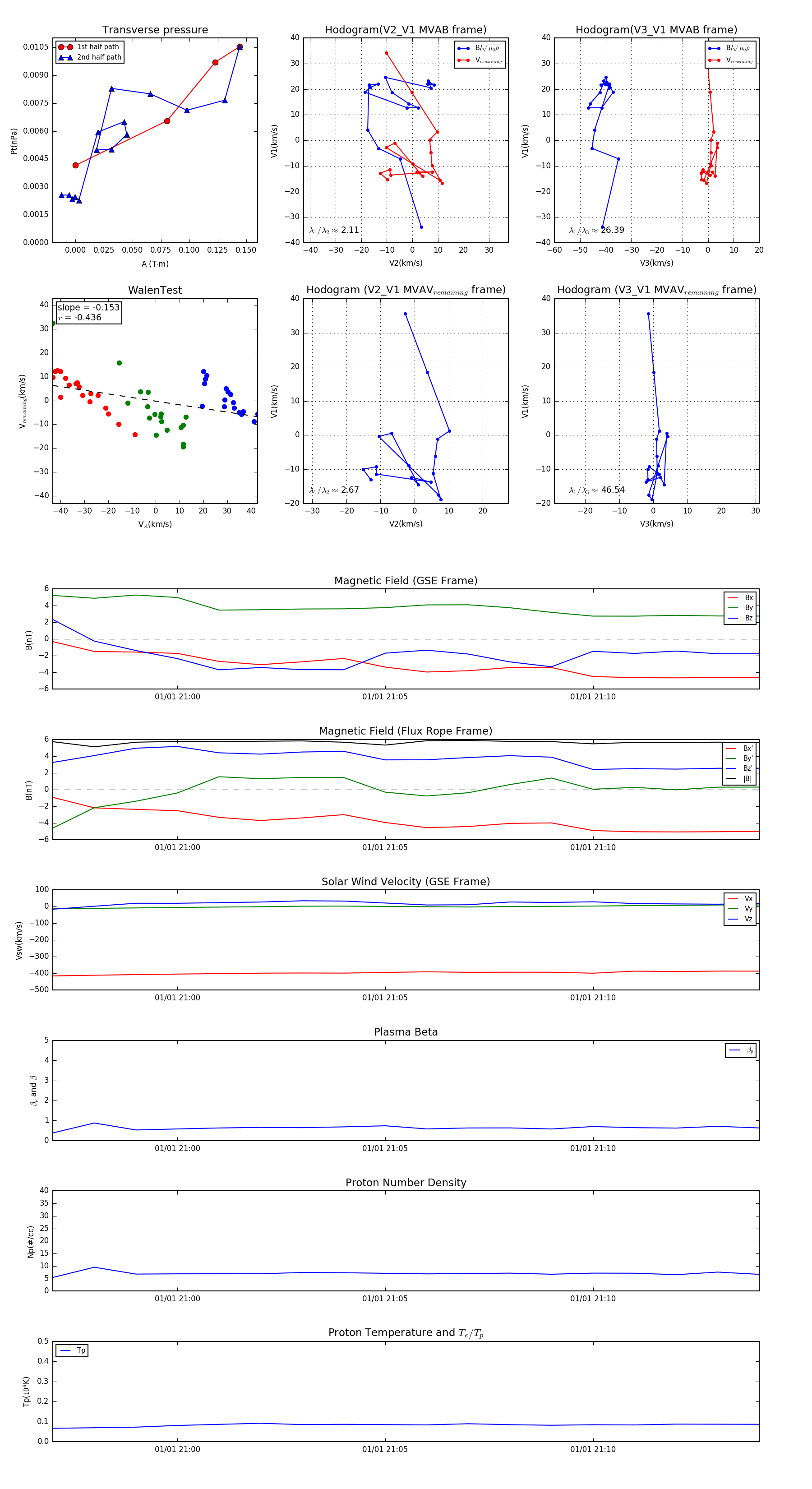Screen dimensions: 812x1489
Task: Select V_remaining legend entry in V2_V1 MVAB hodogram
Action: [x=480, y=60]
